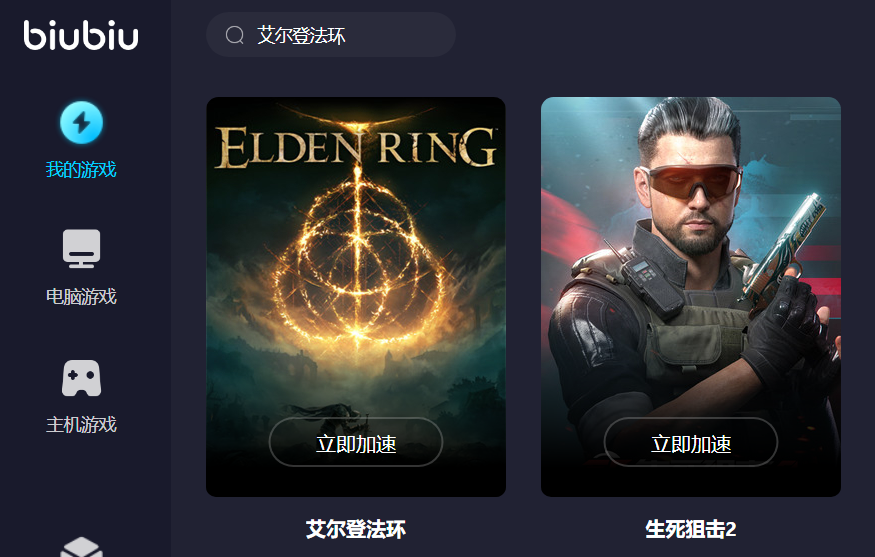Click the cube icon at sidebar bottom

point(81,547)
